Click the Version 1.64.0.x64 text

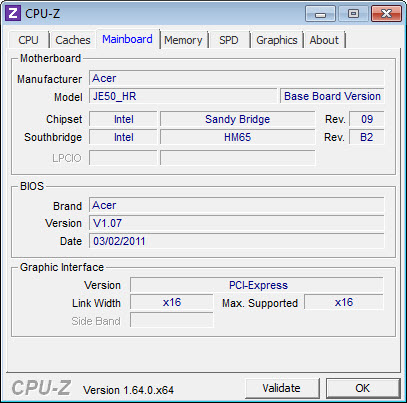(x=128, y=390)
